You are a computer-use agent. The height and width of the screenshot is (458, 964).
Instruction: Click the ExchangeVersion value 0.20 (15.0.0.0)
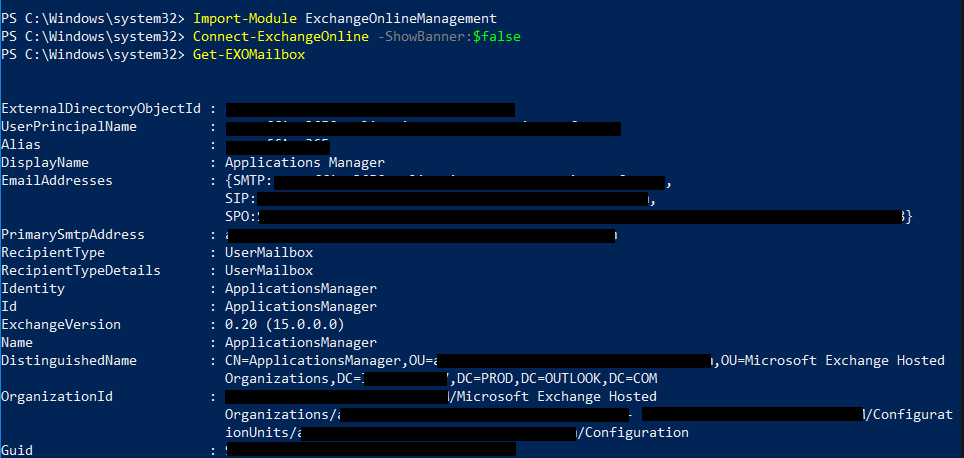(x=284, y=325)
